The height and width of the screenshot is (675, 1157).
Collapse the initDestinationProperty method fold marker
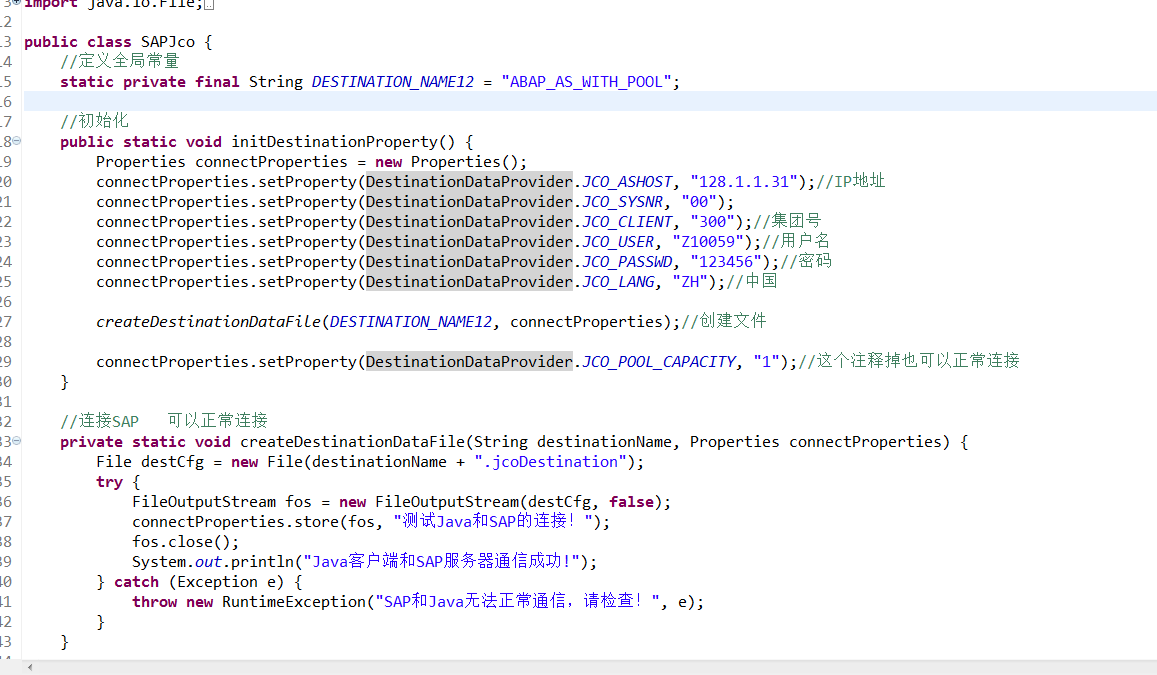pyautogui.click(x=16, y=140)
